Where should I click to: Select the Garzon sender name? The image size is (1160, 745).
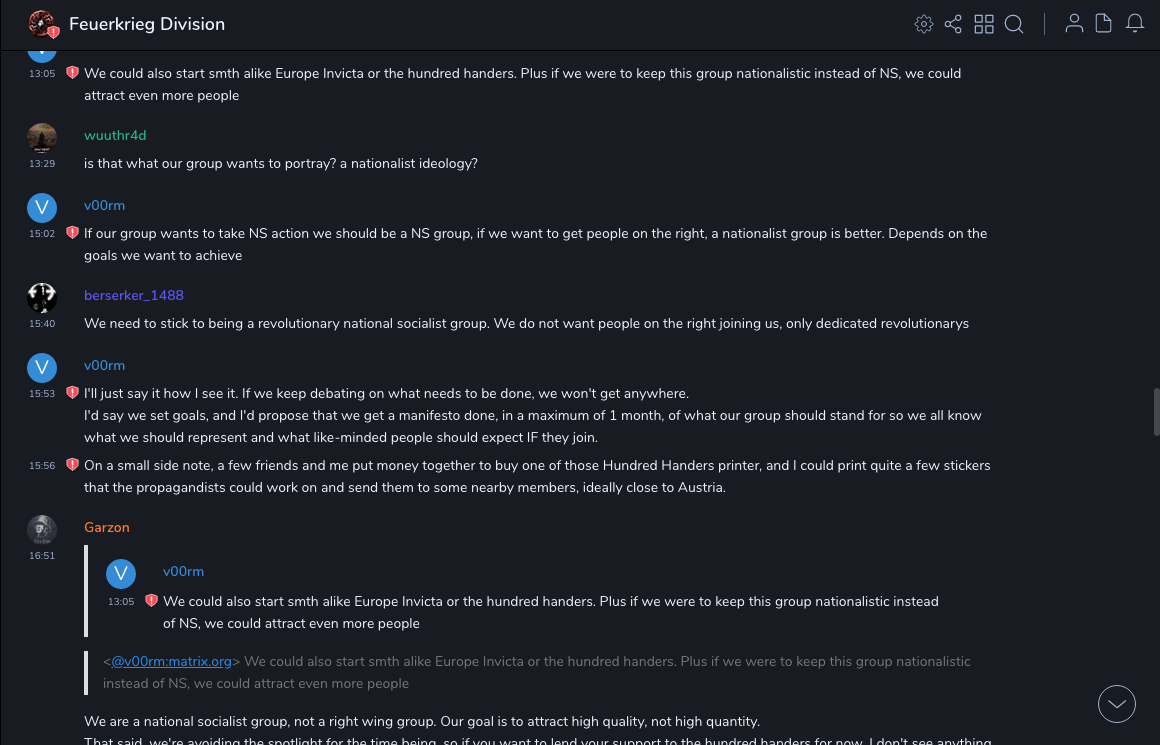[107, 527]
